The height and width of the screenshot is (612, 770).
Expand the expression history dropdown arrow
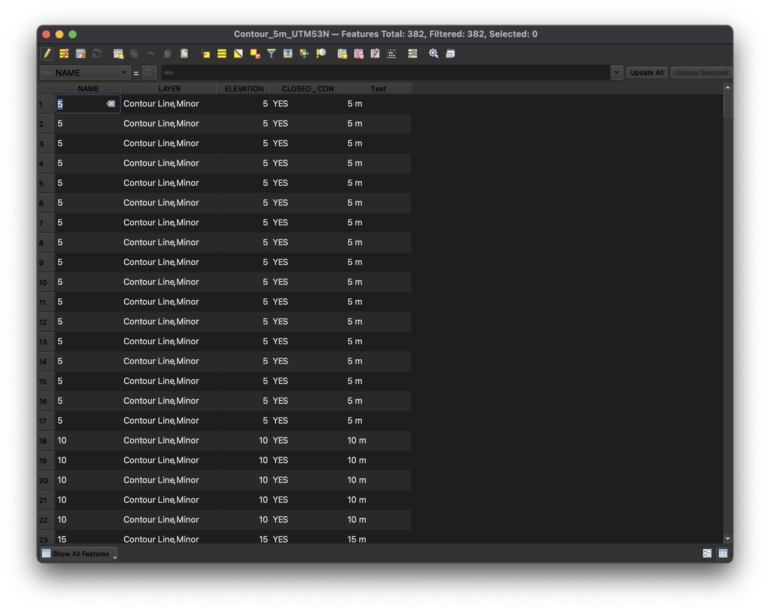tap(616, 73)
